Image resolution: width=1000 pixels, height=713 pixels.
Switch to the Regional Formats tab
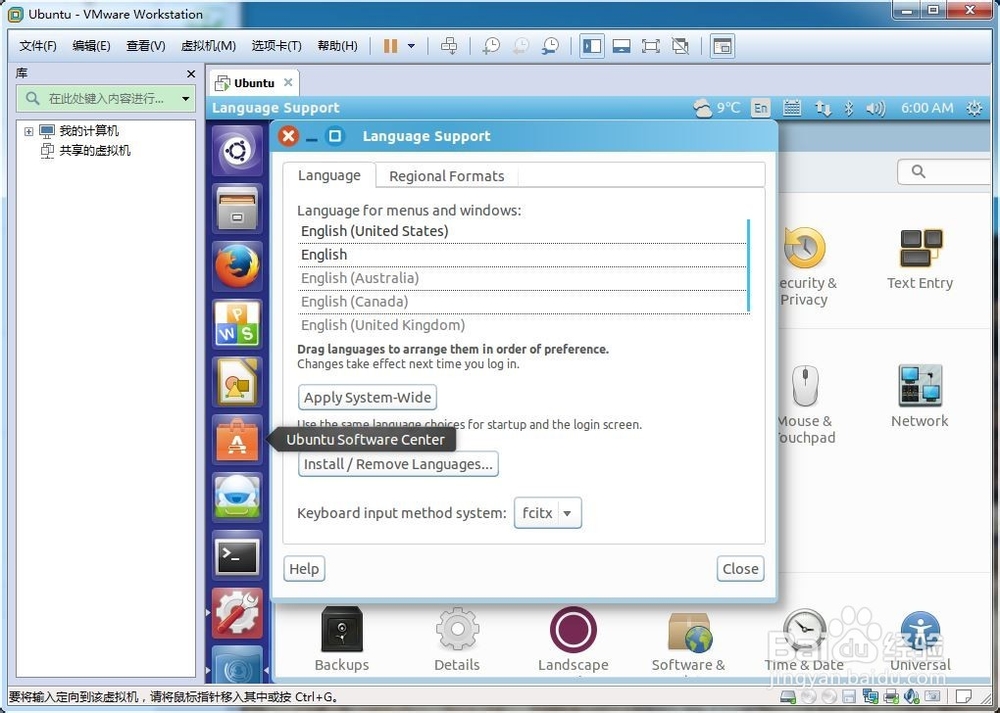(446, 176)
